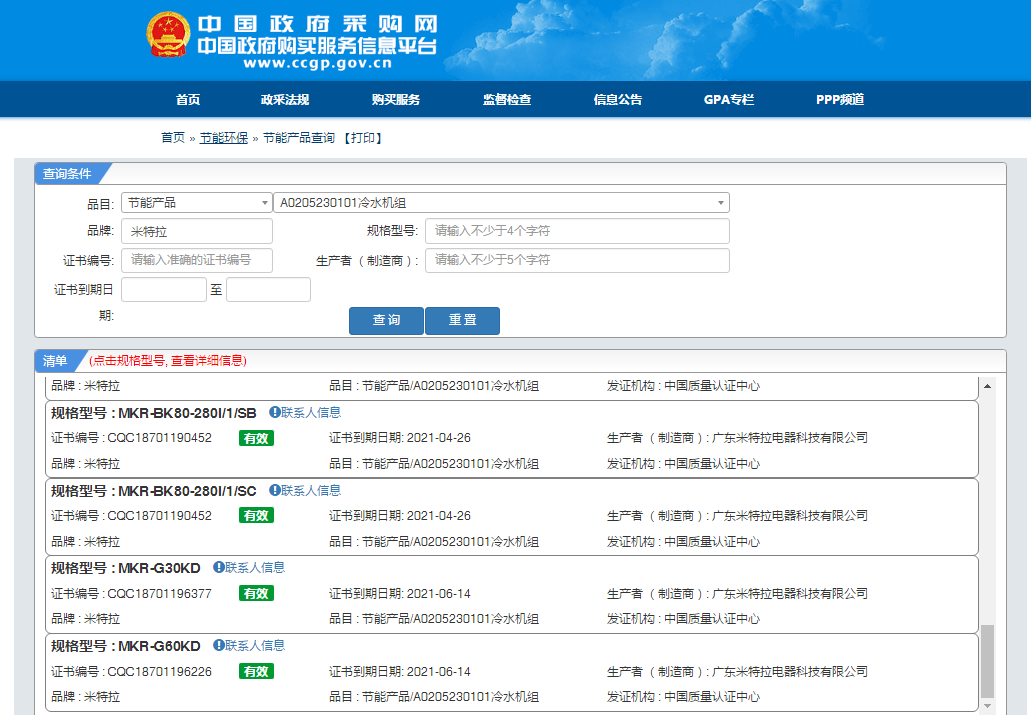This screenshot has width=1031, height=715.
Task: Click the national emblem logo in header
Action: pos(168,34)
